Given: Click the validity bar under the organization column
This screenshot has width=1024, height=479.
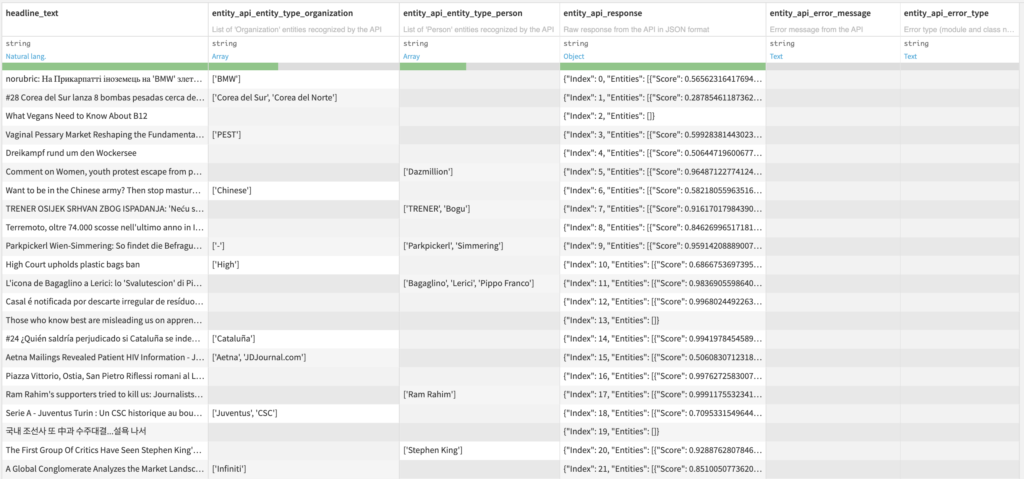Looking at the screenshot, I should tap(303, 67).
